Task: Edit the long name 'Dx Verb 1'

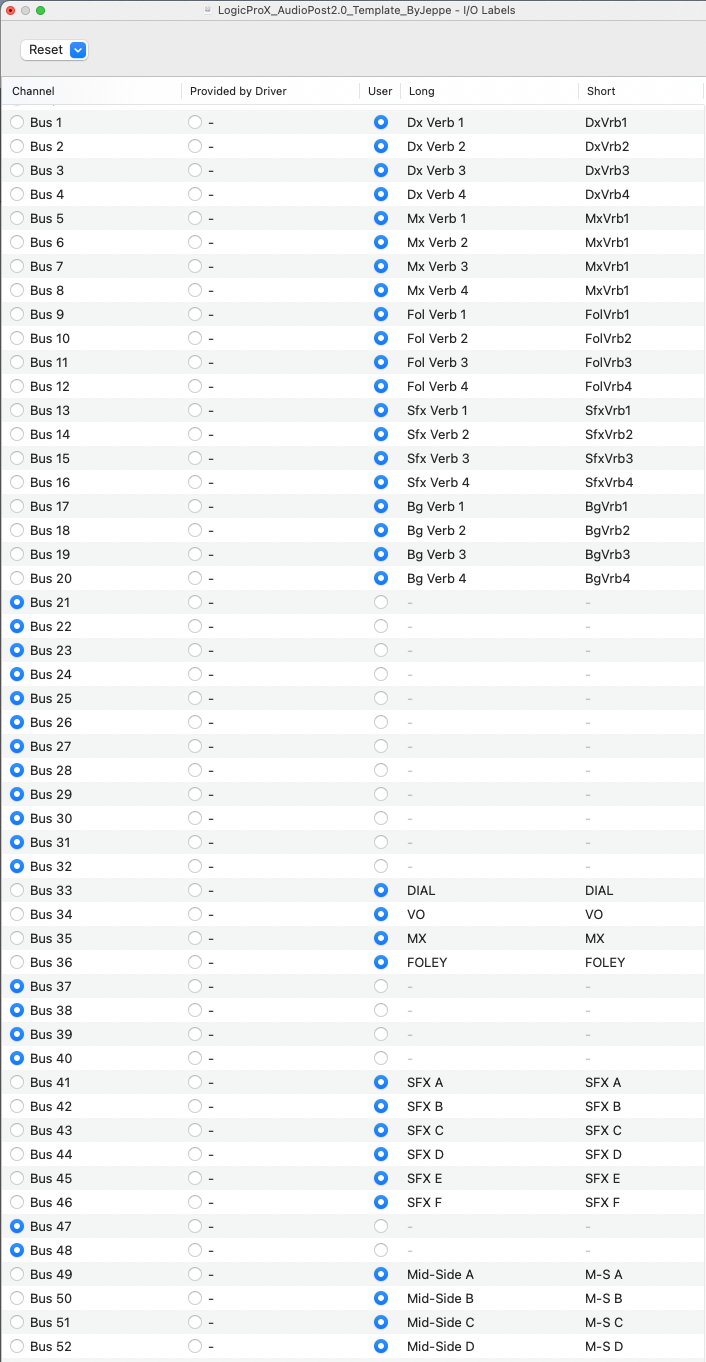Action: [x=436, y=122]
